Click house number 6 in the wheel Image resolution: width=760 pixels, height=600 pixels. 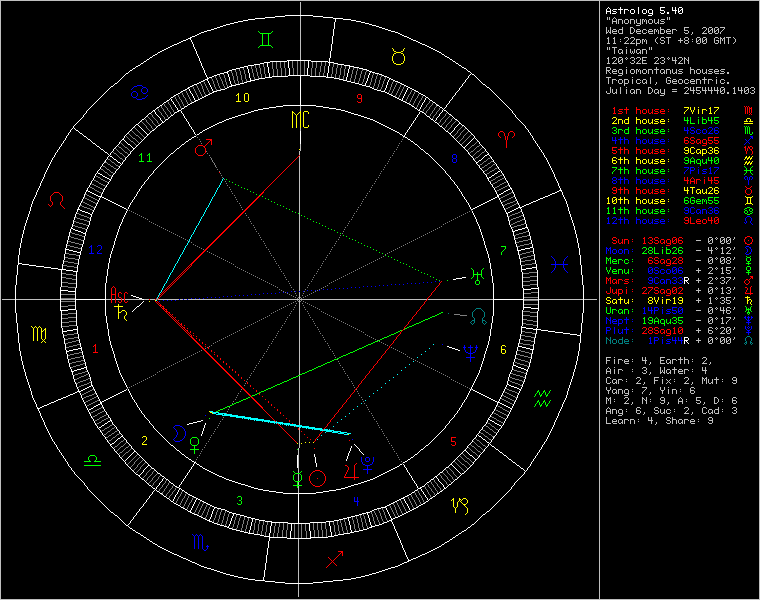tap(503, 349)
